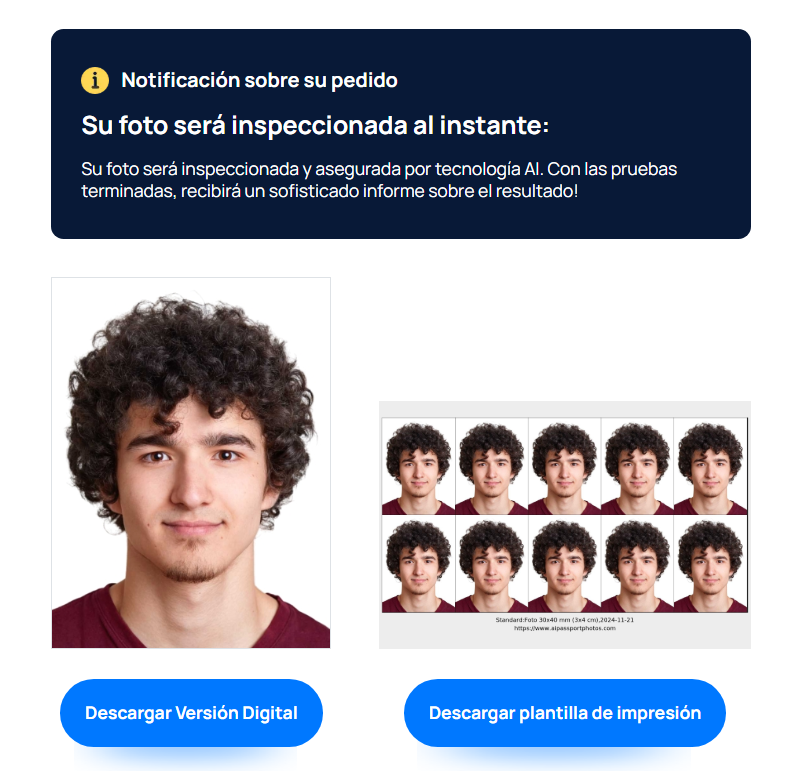Click the Notificación sobre su pedido title
The width and height of the screenshot is (810, 771).
pyautogui.click(x=259, y=80)
